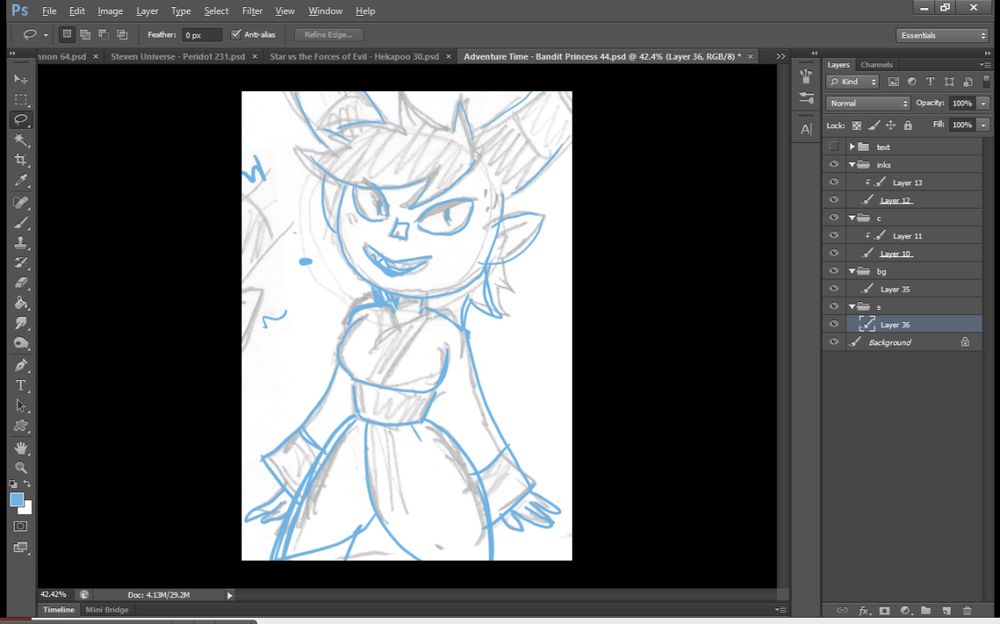The image size is (1000, 624).
Task: Expand the text layer group
Action: [x=851, y=147]
